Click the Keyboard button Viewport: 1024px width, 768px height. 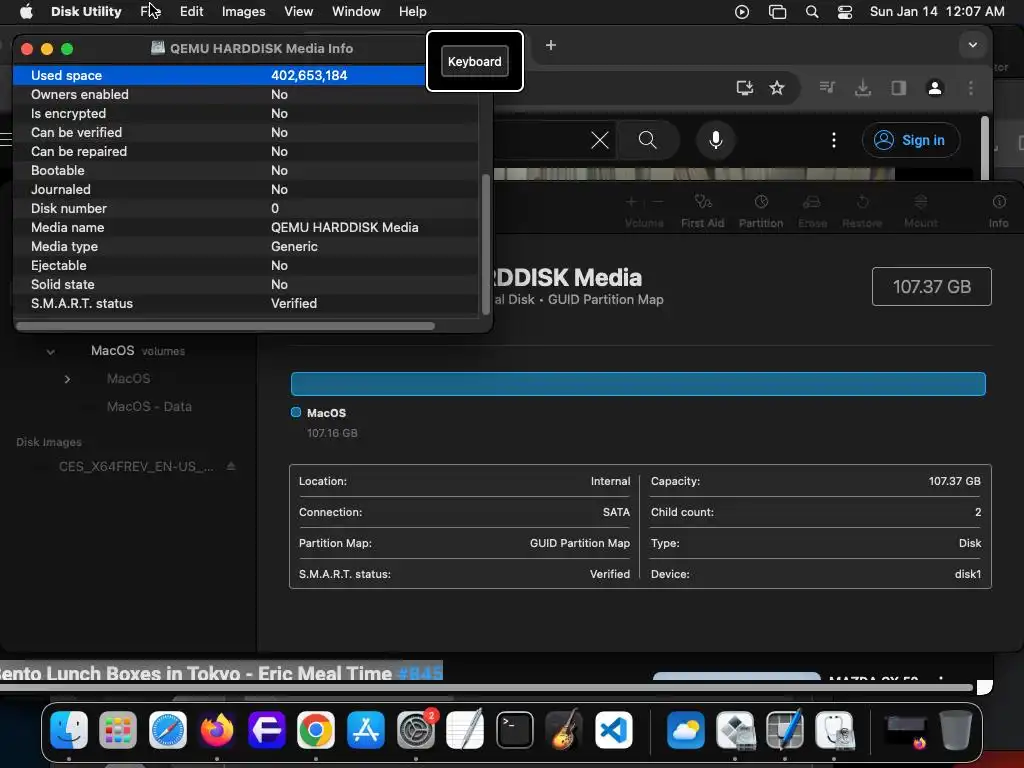[x=475, y=61]
